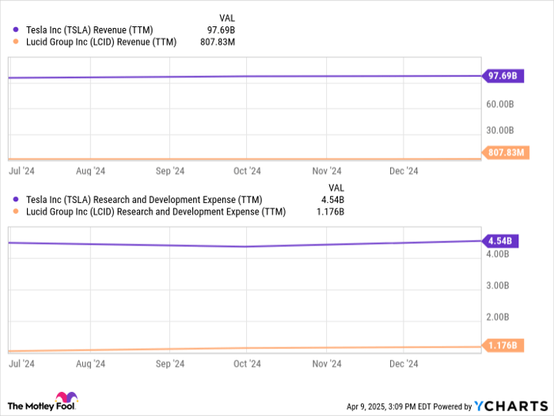Click Jul '24 on the revenue chart axis
This screenshot has width=554, height=416.
(22, 171)
